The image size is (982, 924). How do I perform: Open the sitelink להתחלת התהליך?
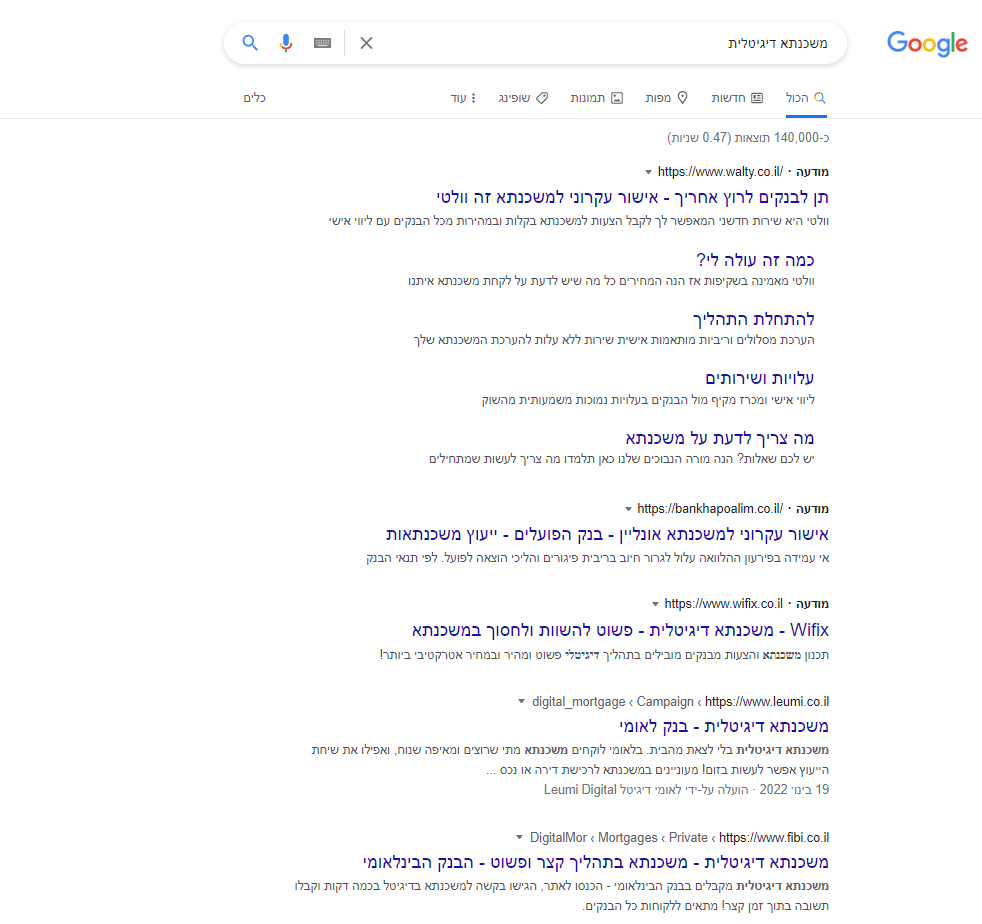[x=753, y=319]
